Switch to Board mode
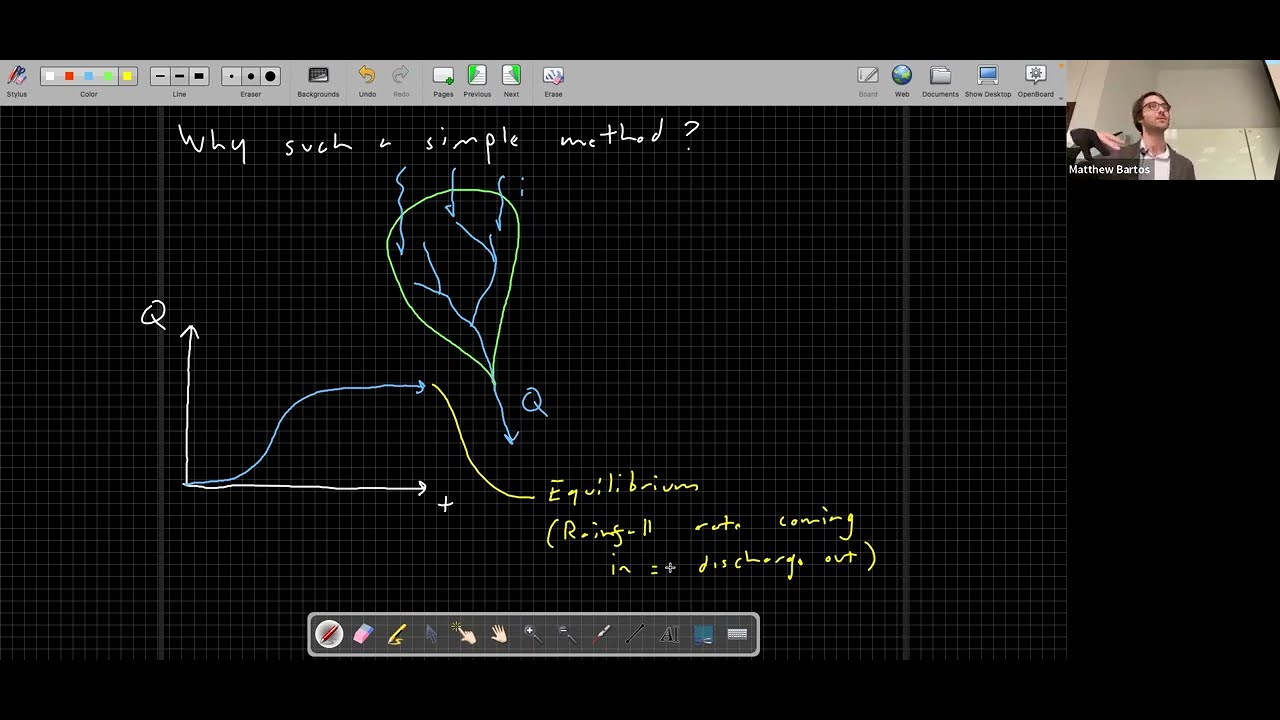The width and height of the screenshot is (1280, 720). (x=868, y=80)
